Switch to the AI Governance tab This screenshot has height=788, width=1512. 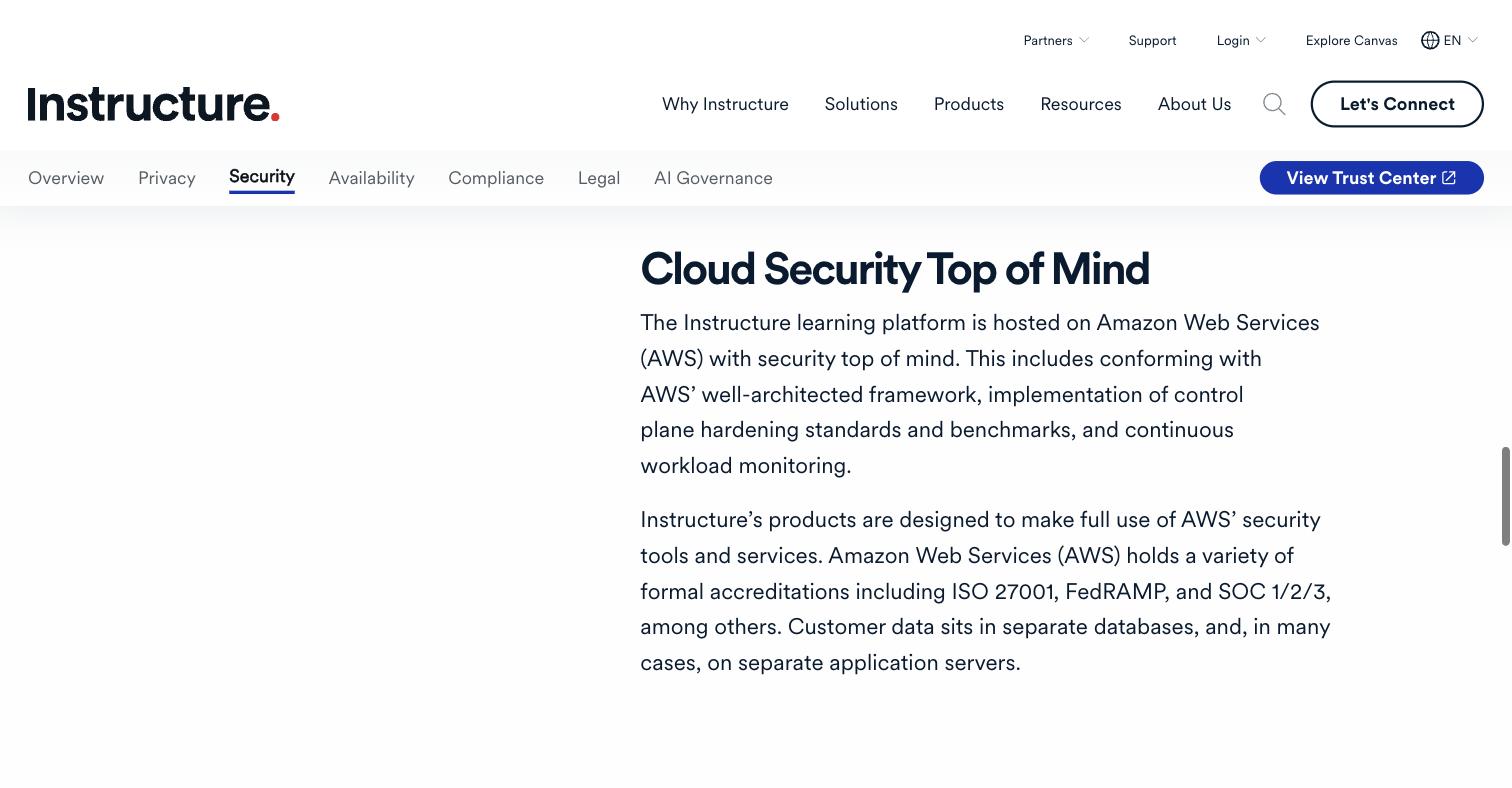click(713, 178)
